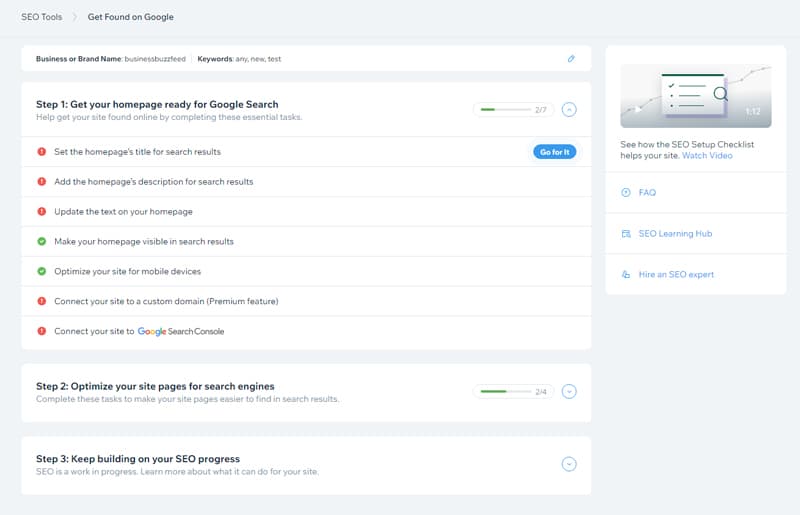The image size is (800, 515).
Task: Expand Step 3 Keep building section
Action: [x=569, y=464]
